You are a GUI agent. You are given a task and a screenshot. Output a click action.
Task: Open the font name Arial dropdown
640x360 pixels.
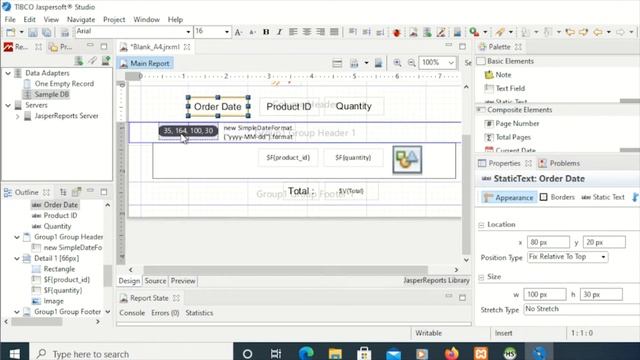pyautogui.click(x=188, y=32)
